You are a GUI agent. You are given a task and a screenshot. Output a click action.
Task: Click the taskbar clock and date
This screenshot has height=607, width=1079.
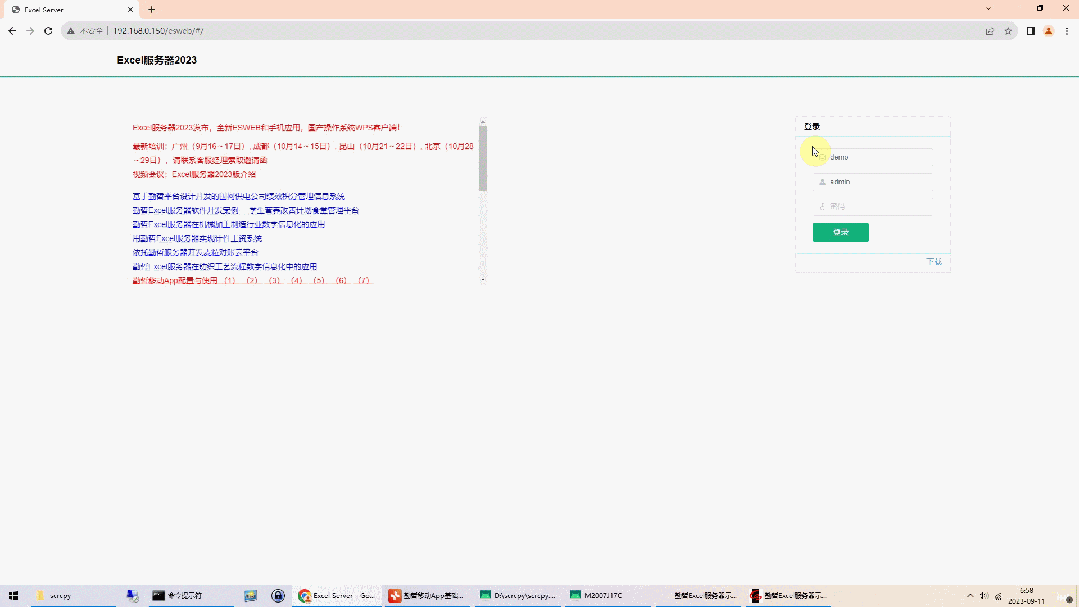coord(1027,596)
